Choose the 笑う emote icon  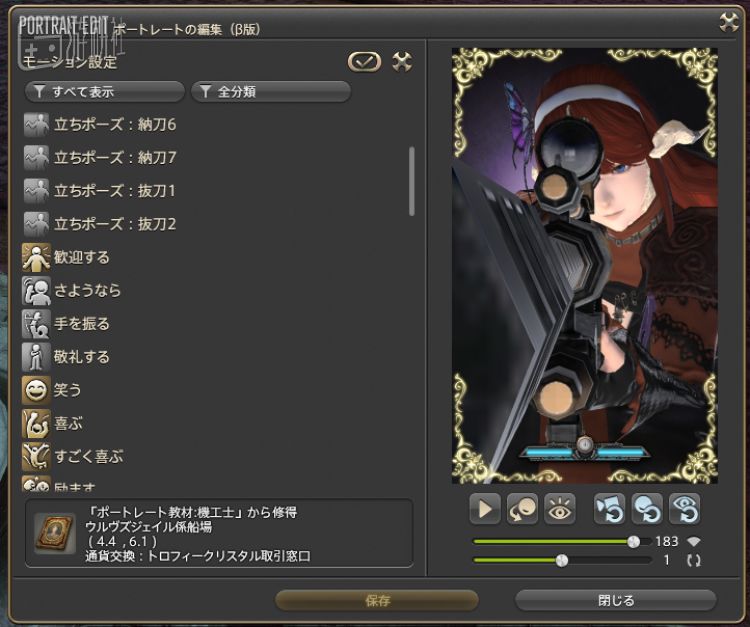(x=36, y=390)
